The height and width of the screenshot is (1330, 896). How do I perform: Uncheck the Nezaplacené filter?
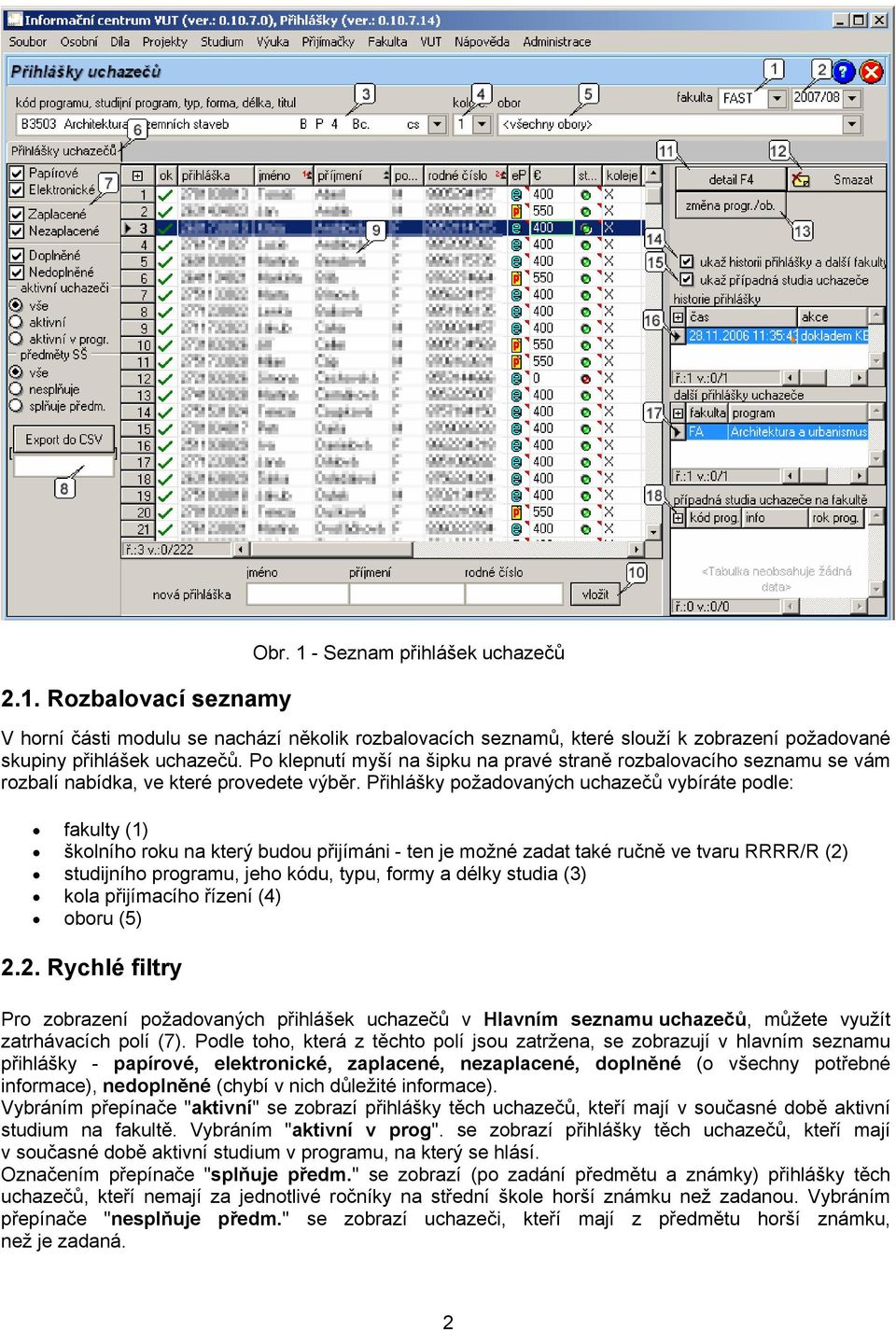[17, 231]
